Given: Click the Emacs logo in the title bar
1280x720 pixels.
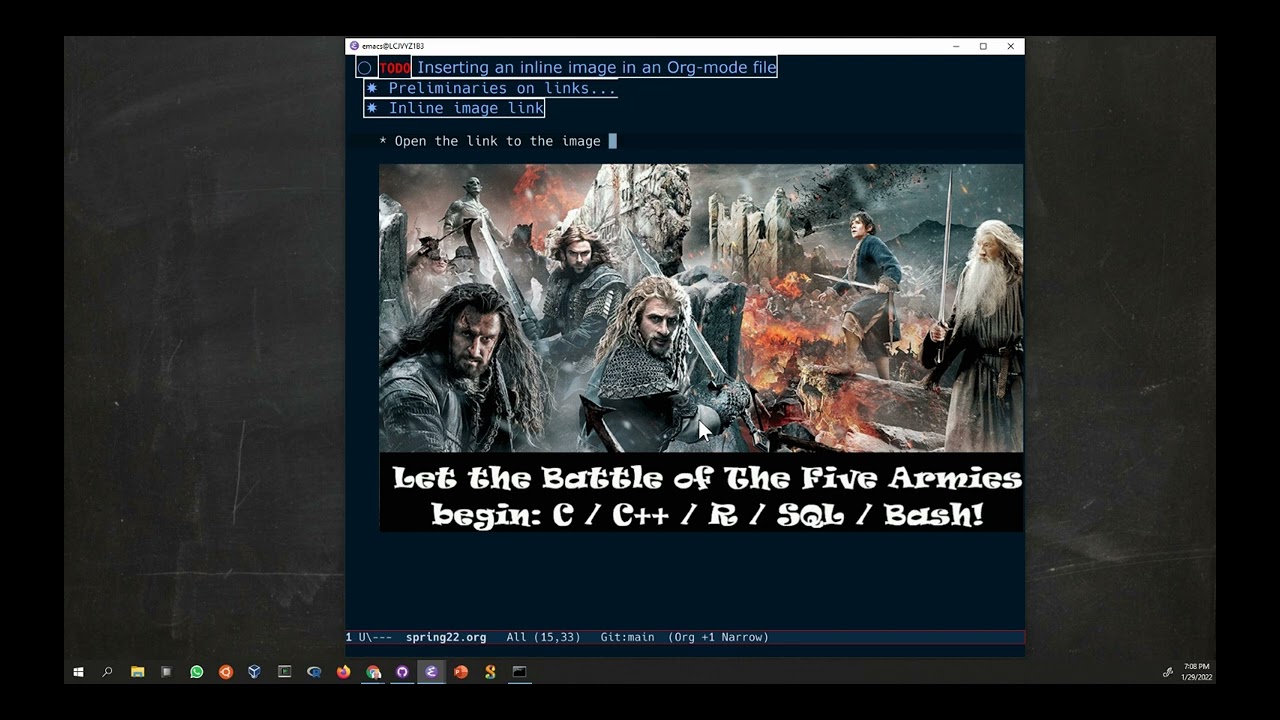Looking at the screenshot, I should coord(354,46).
